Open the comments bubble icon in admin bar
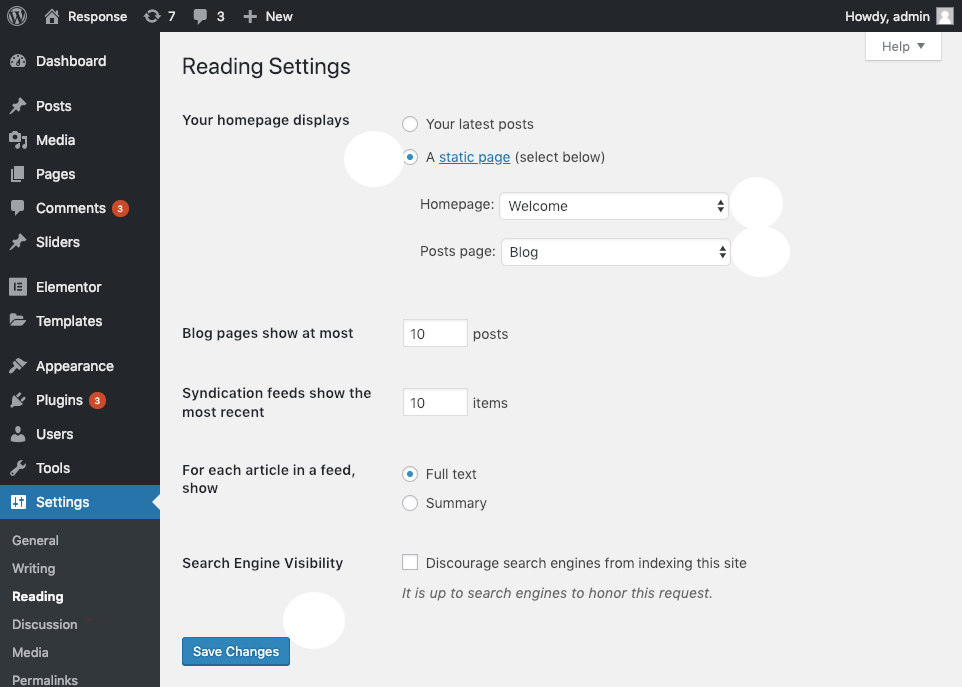This screenshot has height=687, width=962. [200, 17]
